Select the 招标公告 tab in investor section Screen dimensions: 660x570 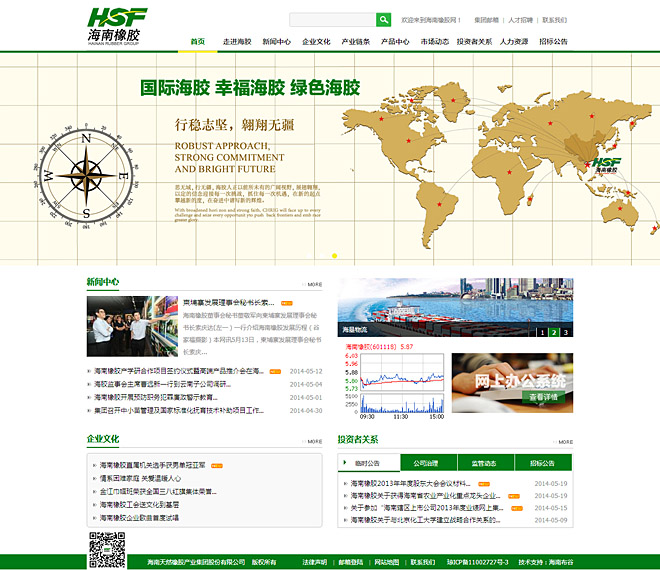(543, 463)
